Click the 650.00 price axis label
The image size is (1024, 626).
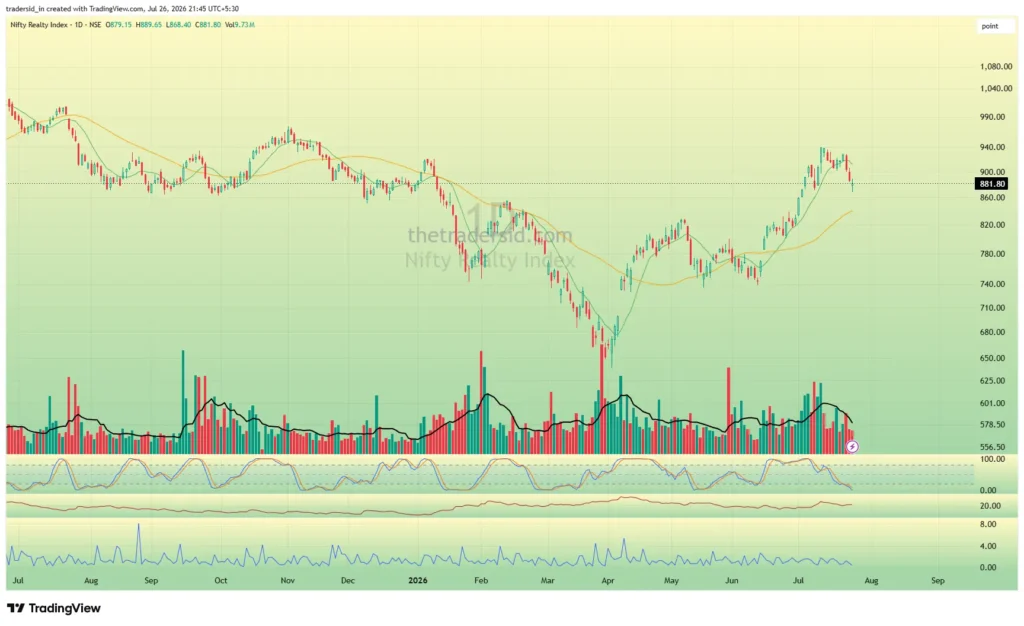992,358
